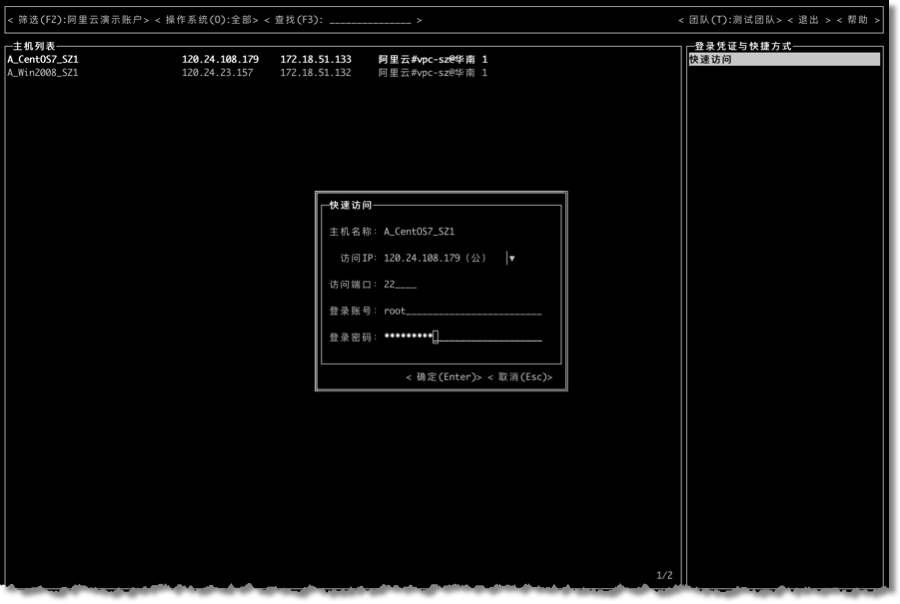This screenshot has height=604, width=900.
Task: Select host A_CentOS7_SZ1 in host list
Action: (43, 60)
